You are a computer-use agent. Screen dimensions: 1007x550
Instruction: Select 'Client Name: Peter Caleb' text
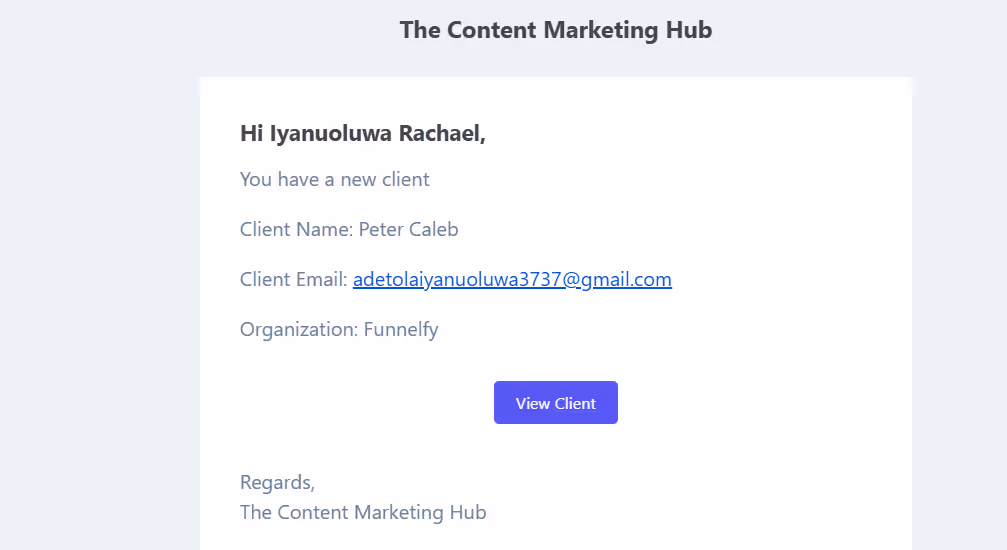click(349, 229)
